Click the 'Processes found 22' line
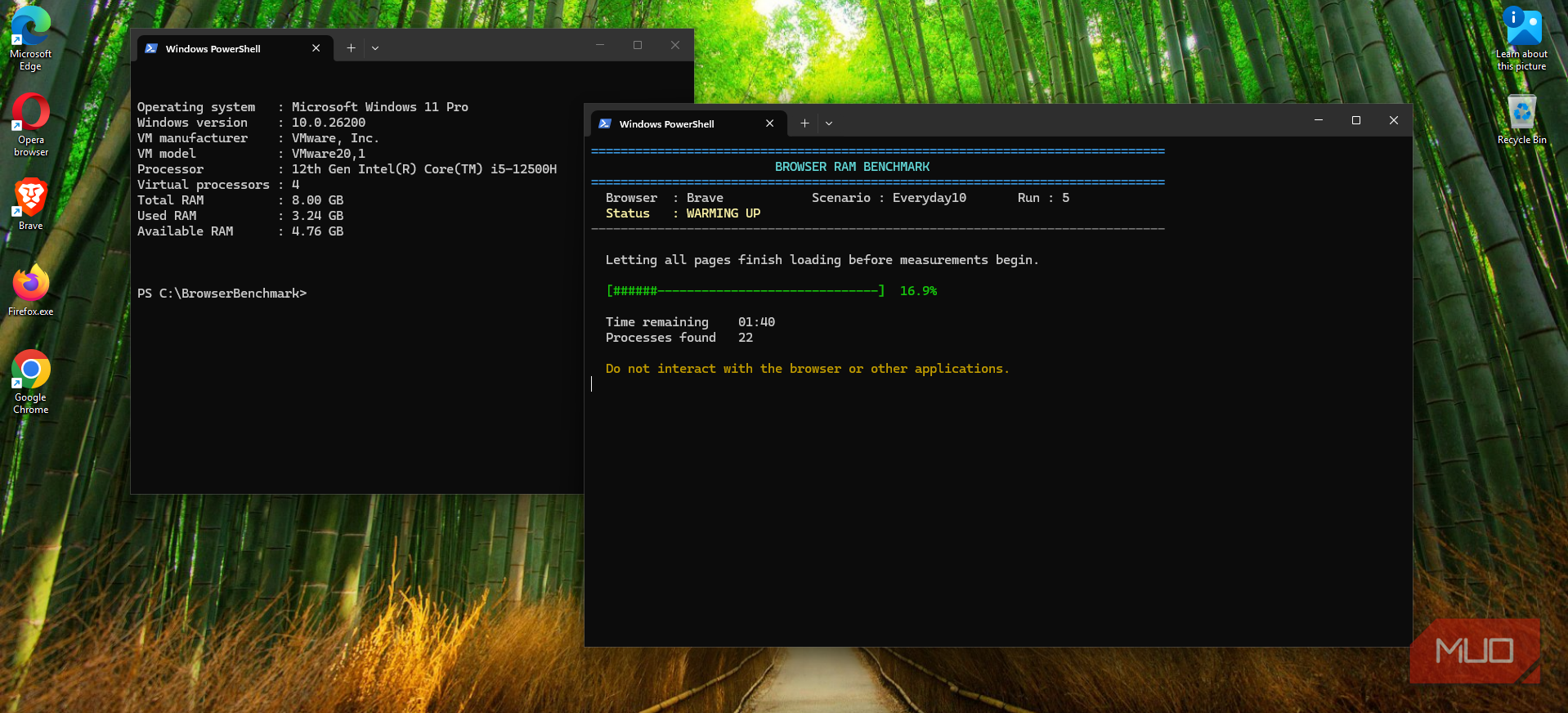1568x713 pixels. click(x=679, y=338)
